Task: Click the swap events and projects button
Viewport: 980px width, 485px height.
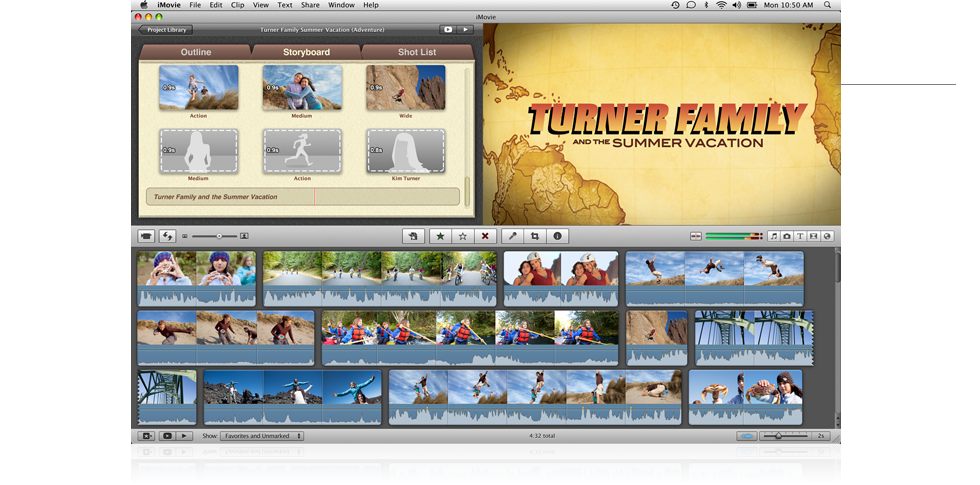Action: click(x=167, y=236)
